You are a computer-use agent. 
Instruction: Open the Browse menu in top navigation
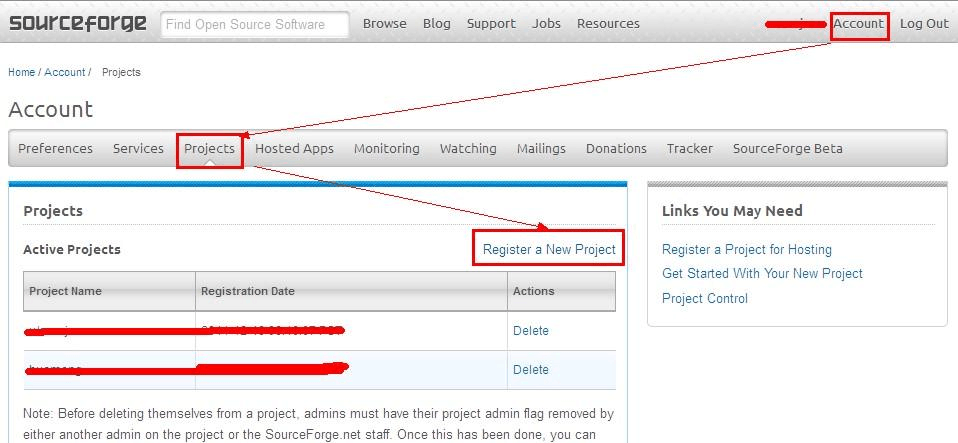pos(384,23)
